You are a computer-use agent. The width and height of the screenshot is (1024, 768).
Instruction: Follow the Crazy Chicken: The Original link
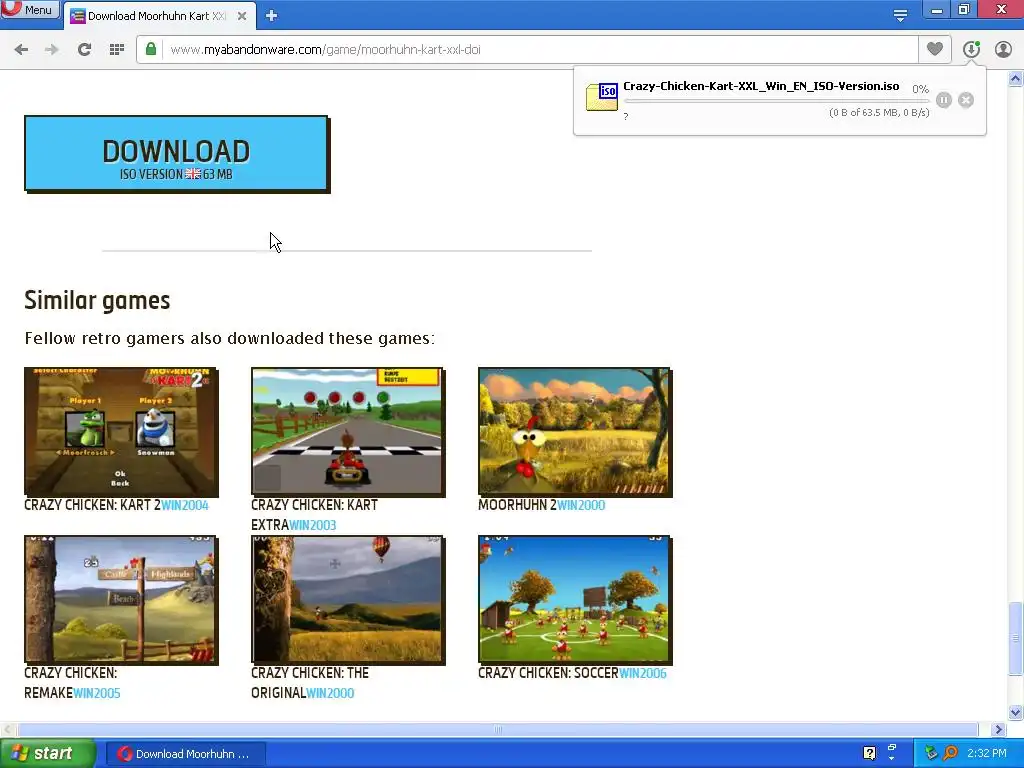(310, 682)
